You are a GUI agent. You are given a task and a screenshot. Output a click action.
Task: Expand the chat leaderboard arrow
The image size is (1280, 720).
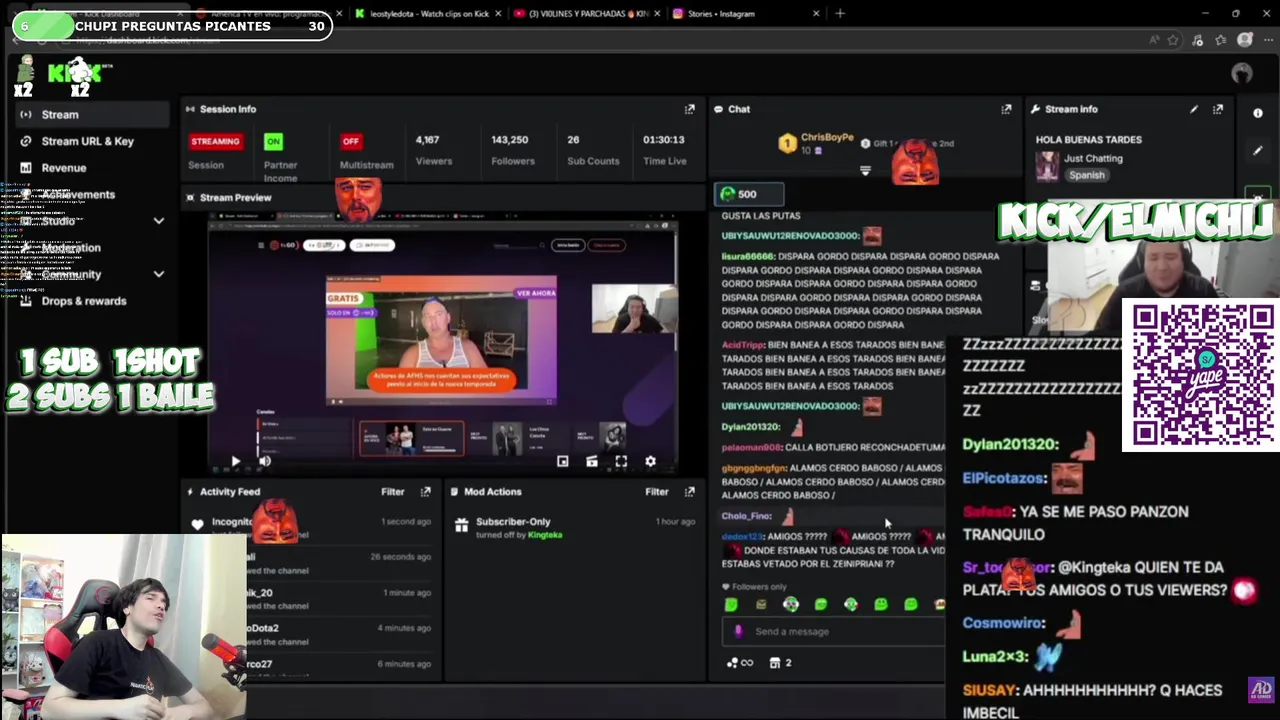tap(865, 171)
